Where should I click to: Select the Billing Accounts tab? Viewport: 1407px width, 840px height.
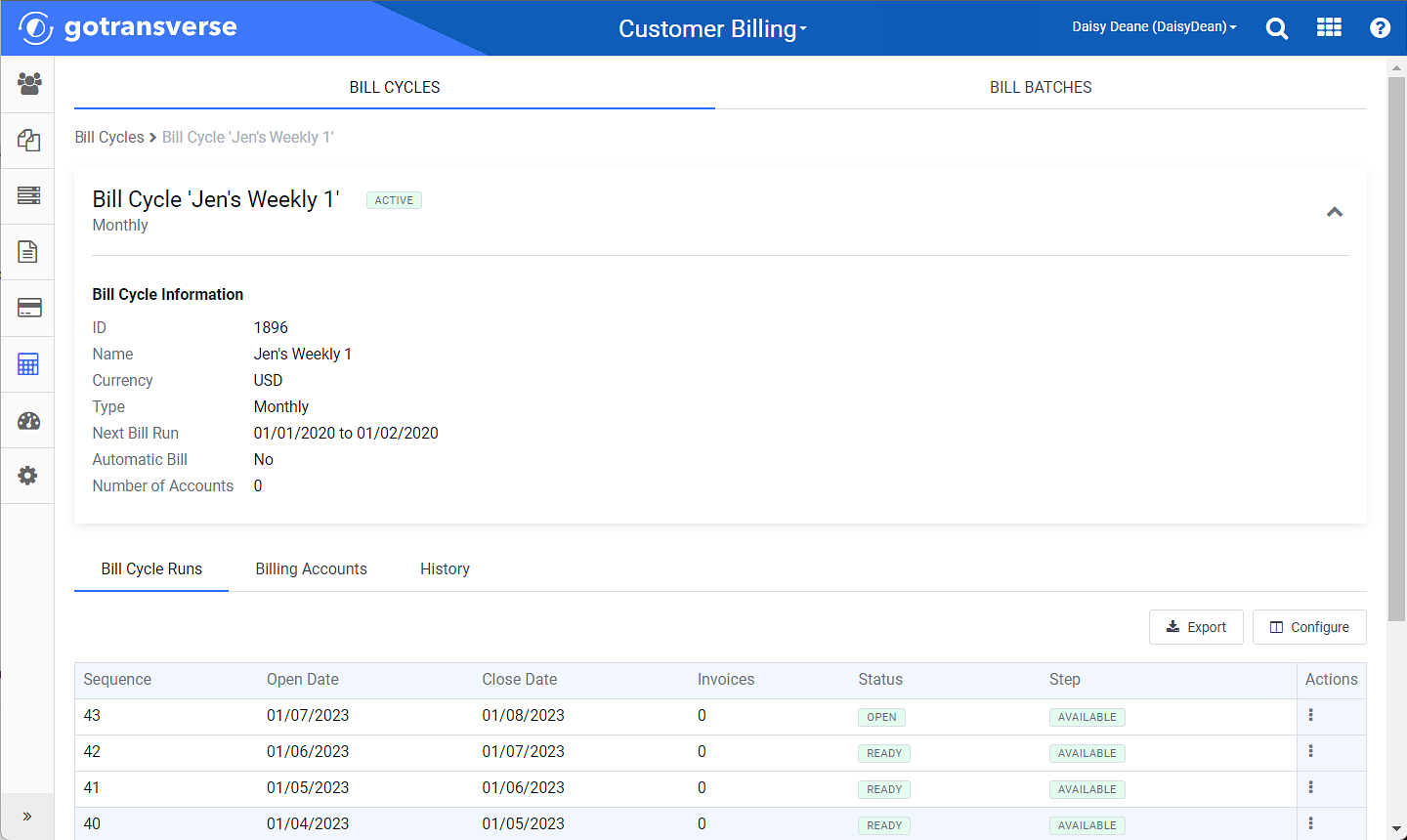pos(312,569)
